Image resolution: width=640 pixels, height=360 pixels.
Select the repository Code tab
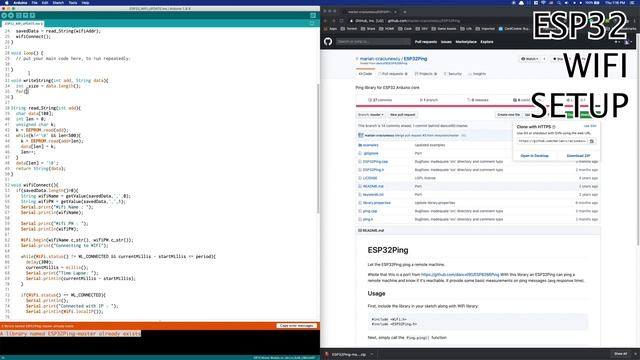tap(365, 74)
